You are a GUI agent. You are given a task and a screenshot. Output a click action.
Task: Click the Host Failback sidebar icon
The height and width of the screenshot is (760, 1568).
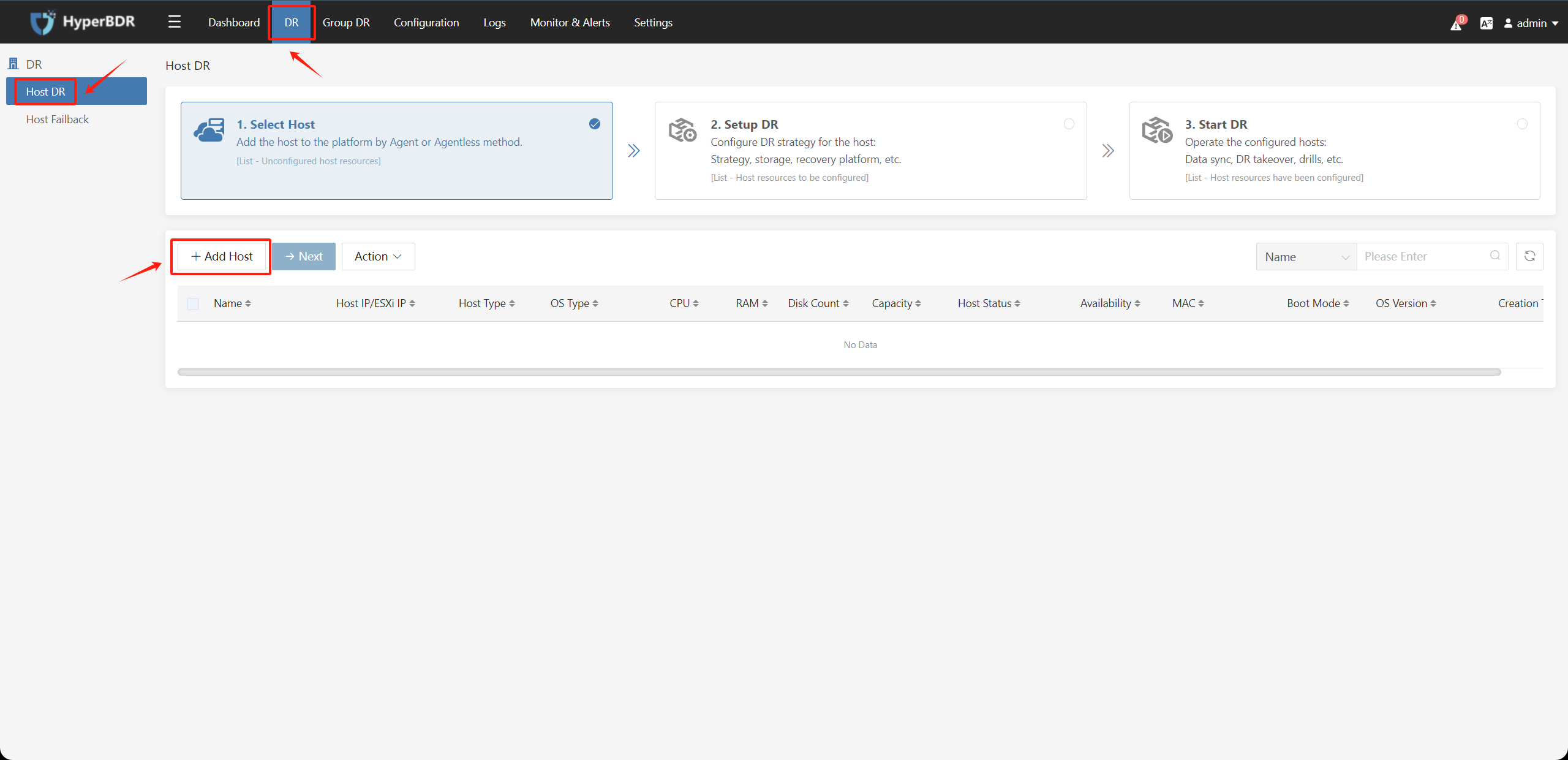[x=57, y=118]
